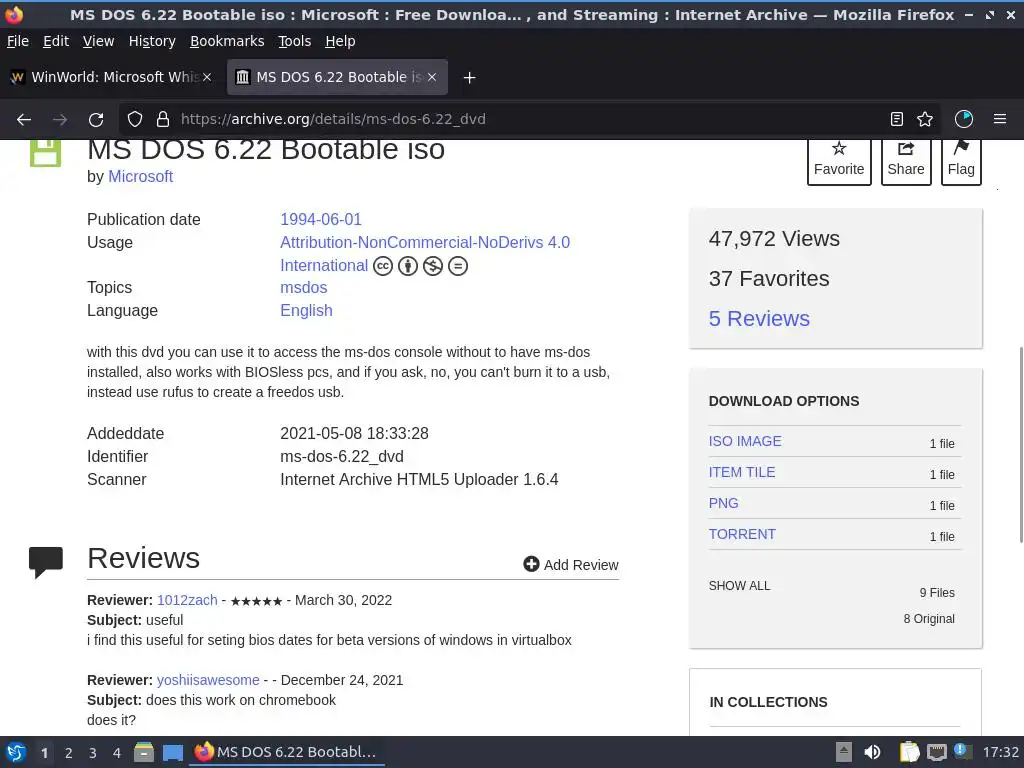
Task: Open reviewer 1012zach profile link
Action: tap(187, 600)
